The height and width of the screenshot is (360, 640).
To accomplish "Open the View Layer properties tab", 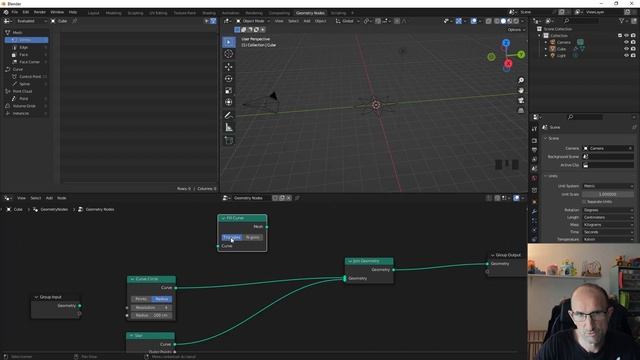I will pyautogui.click(x=534, y=159).
